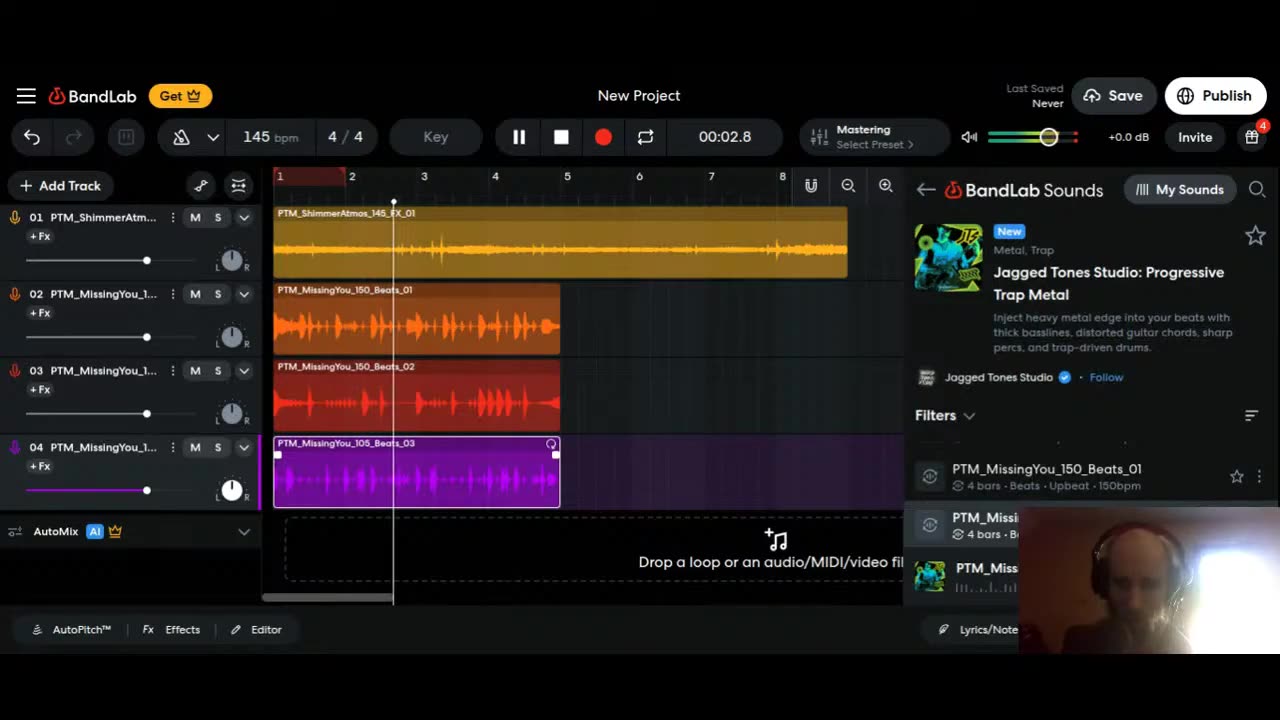
Task: Zoom in on the timeline
Action: [885, 186]
